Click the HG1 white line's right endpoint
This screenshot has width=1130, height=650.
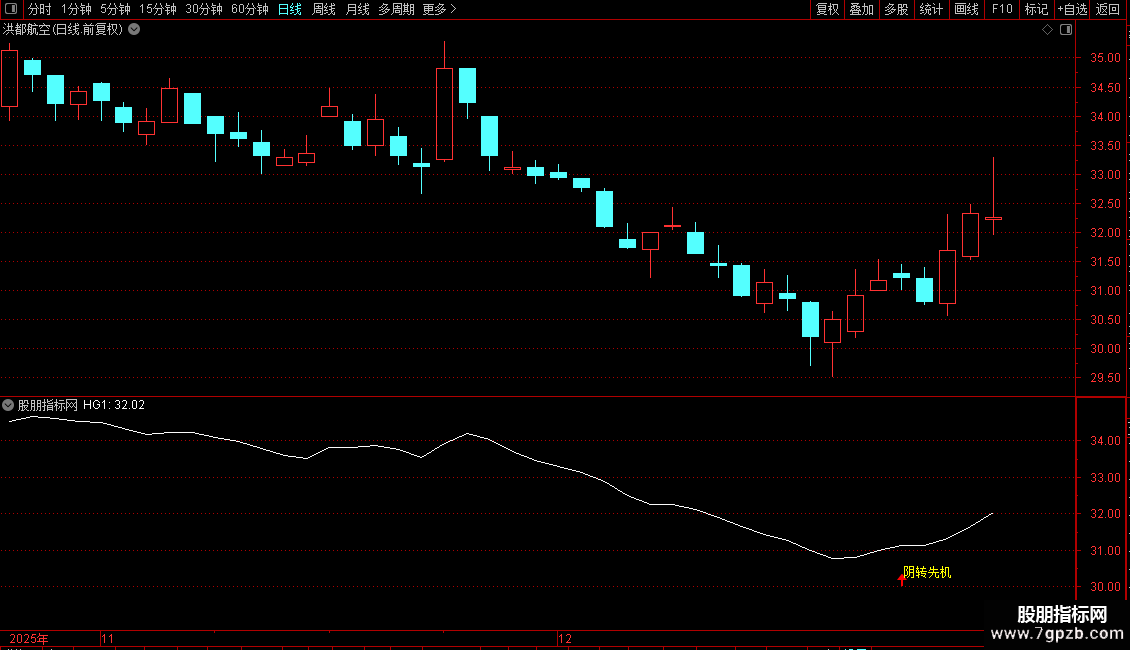point(993,513)
